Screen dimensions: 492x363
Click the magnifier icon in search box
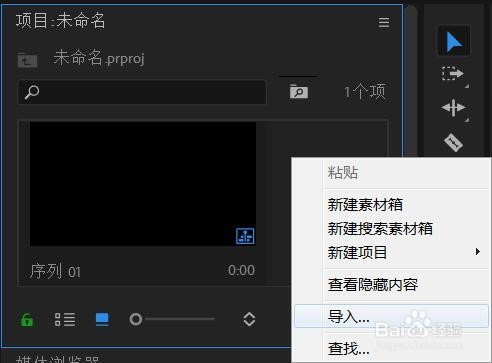tap(32, 92)
